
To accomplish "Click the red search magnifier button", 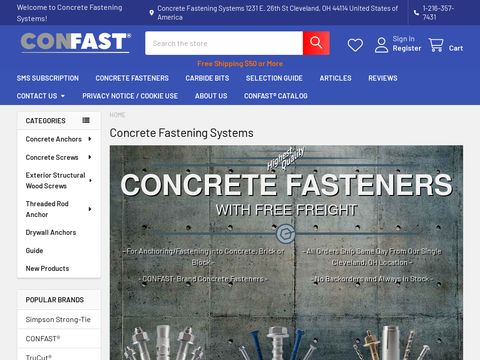I will click(x=316, y=43).
